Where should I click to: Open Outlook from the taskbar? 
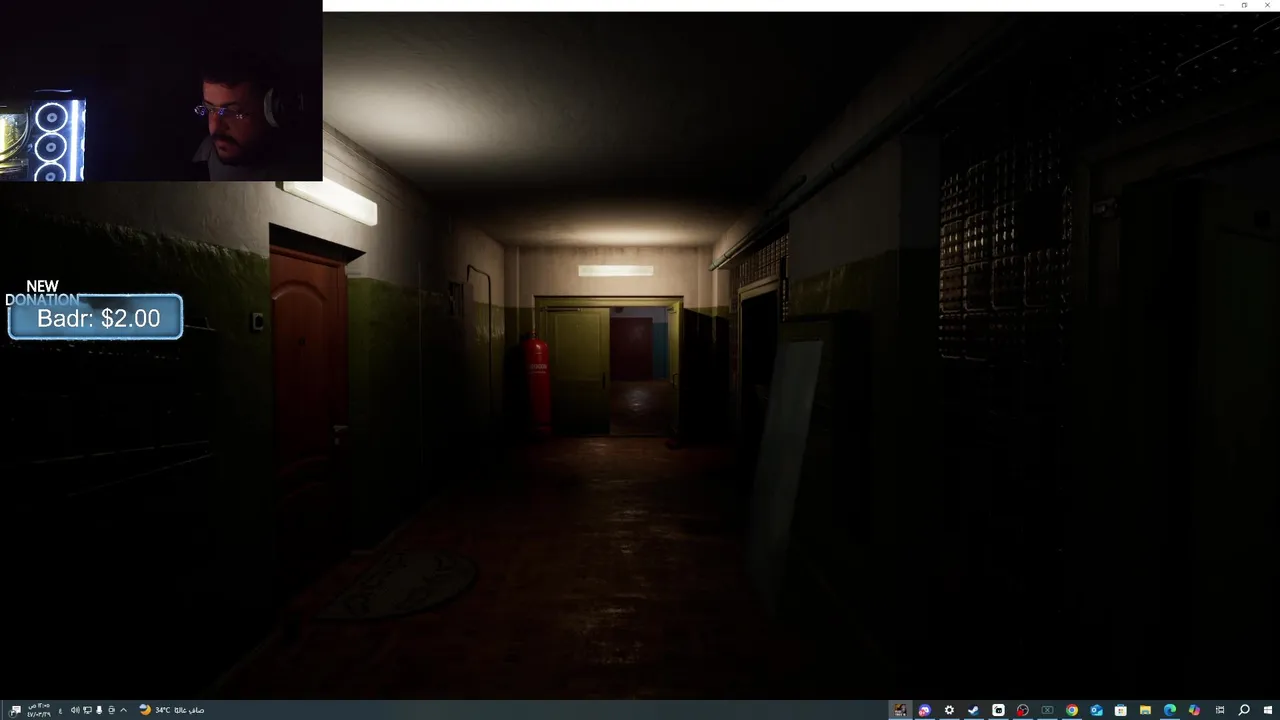(x=1097, y=710)
